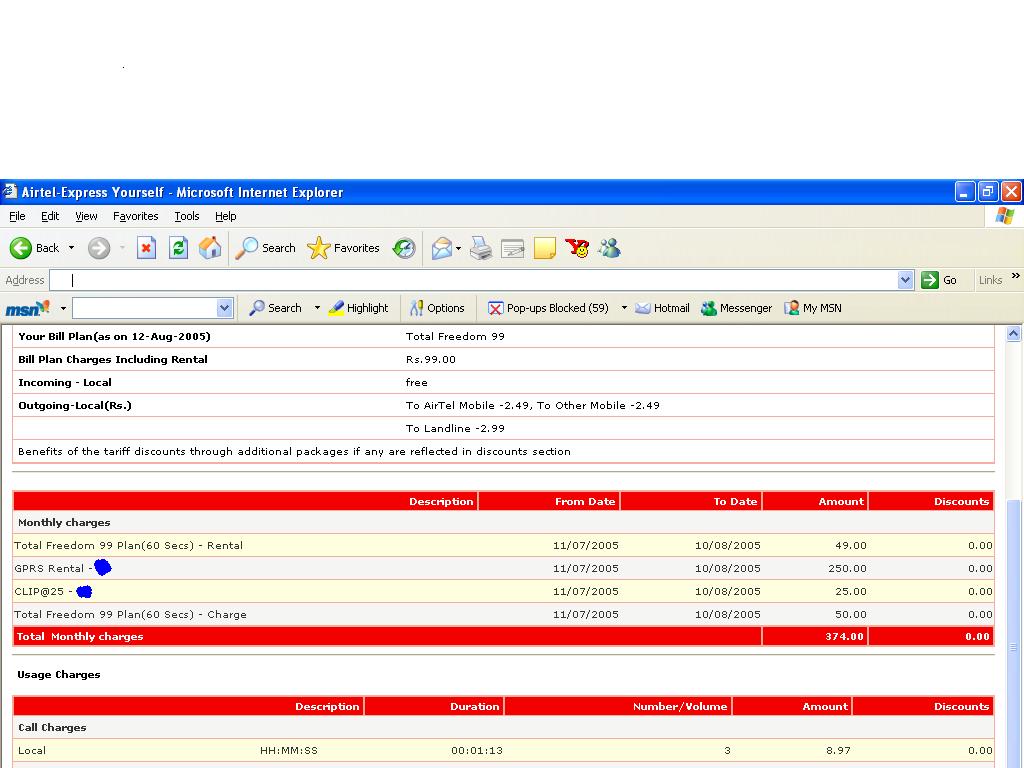Stop page loading with red X icon
Screen dimensions: 1024x768
146,248
